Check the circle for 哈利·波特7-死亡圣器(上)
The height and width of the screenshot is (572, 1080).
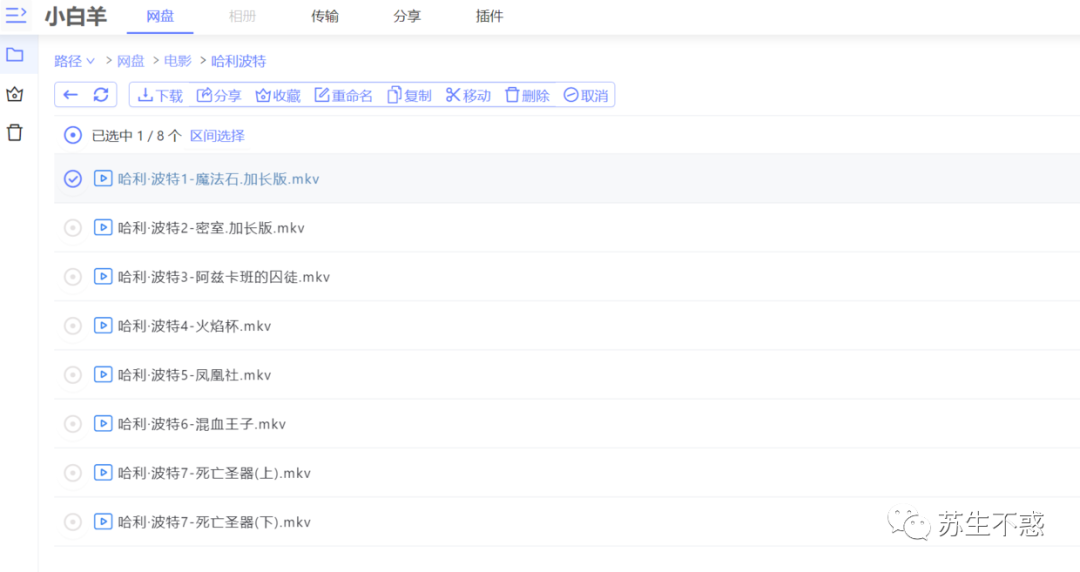point(72,472)
